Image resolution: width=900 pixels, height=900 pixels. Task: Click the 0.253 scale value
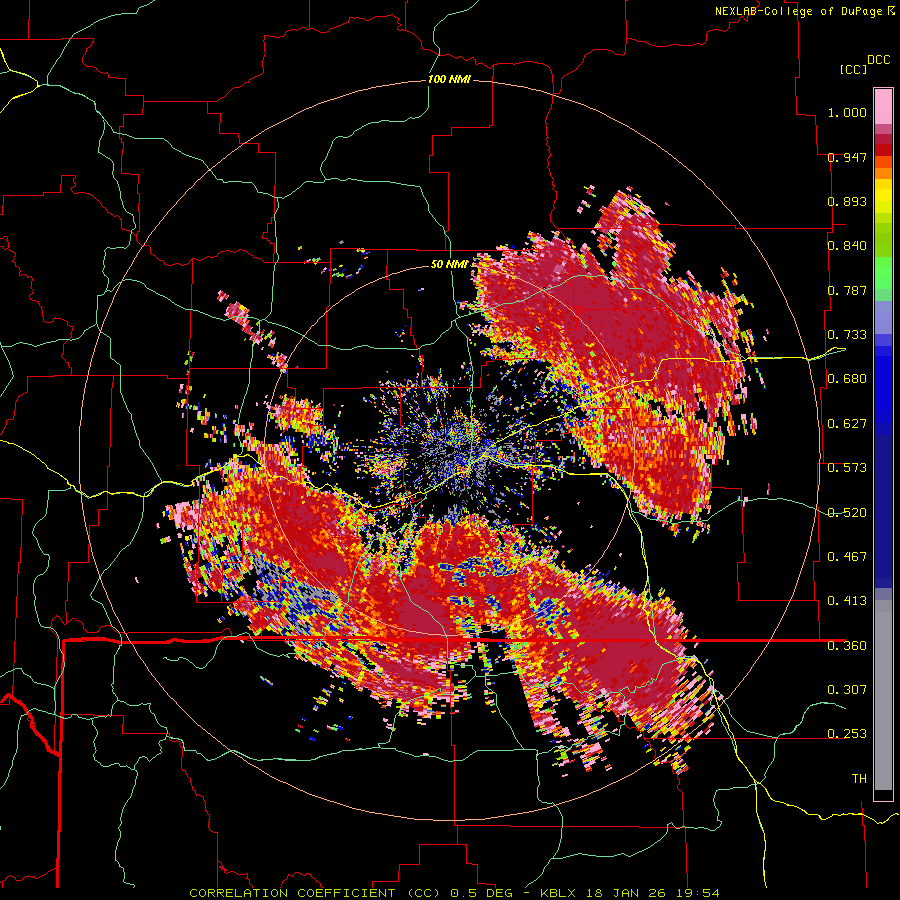847,734
